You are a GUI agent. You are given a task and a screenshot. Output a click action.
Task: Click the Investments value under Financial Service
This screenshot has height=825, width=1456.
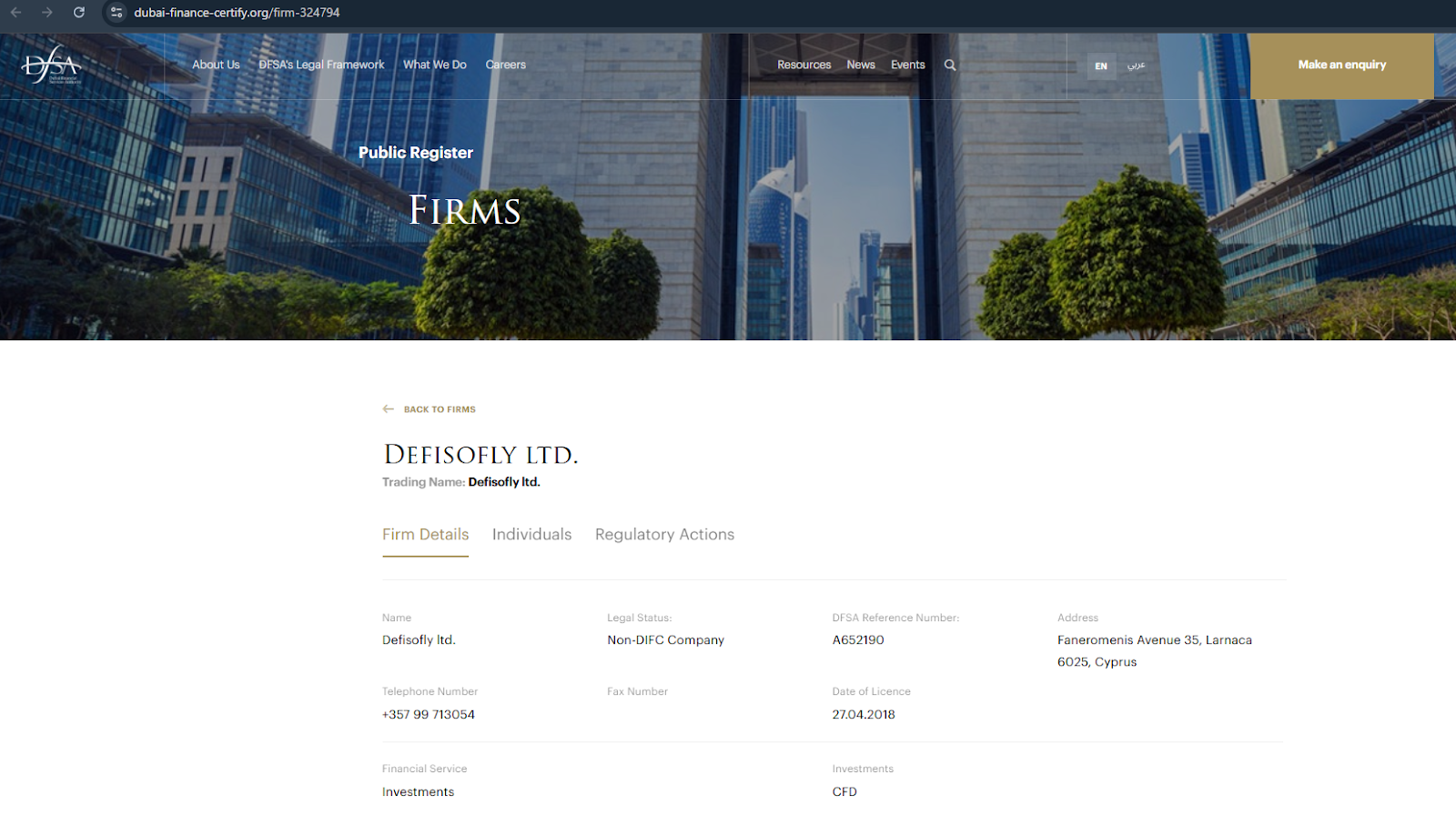[x=419, y=792]
